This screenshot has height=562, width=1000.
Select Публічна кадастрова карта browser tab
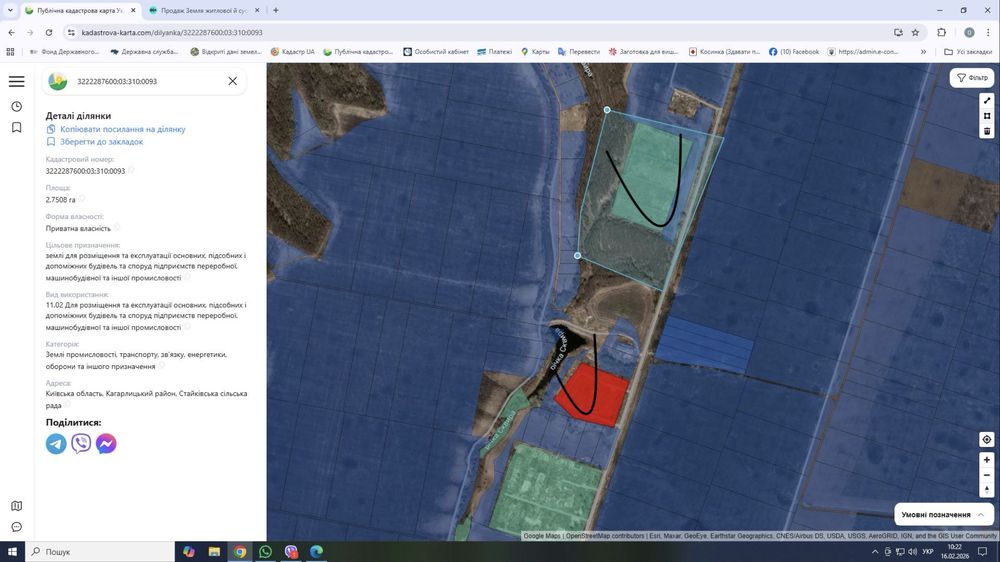[x=80, y=10]
